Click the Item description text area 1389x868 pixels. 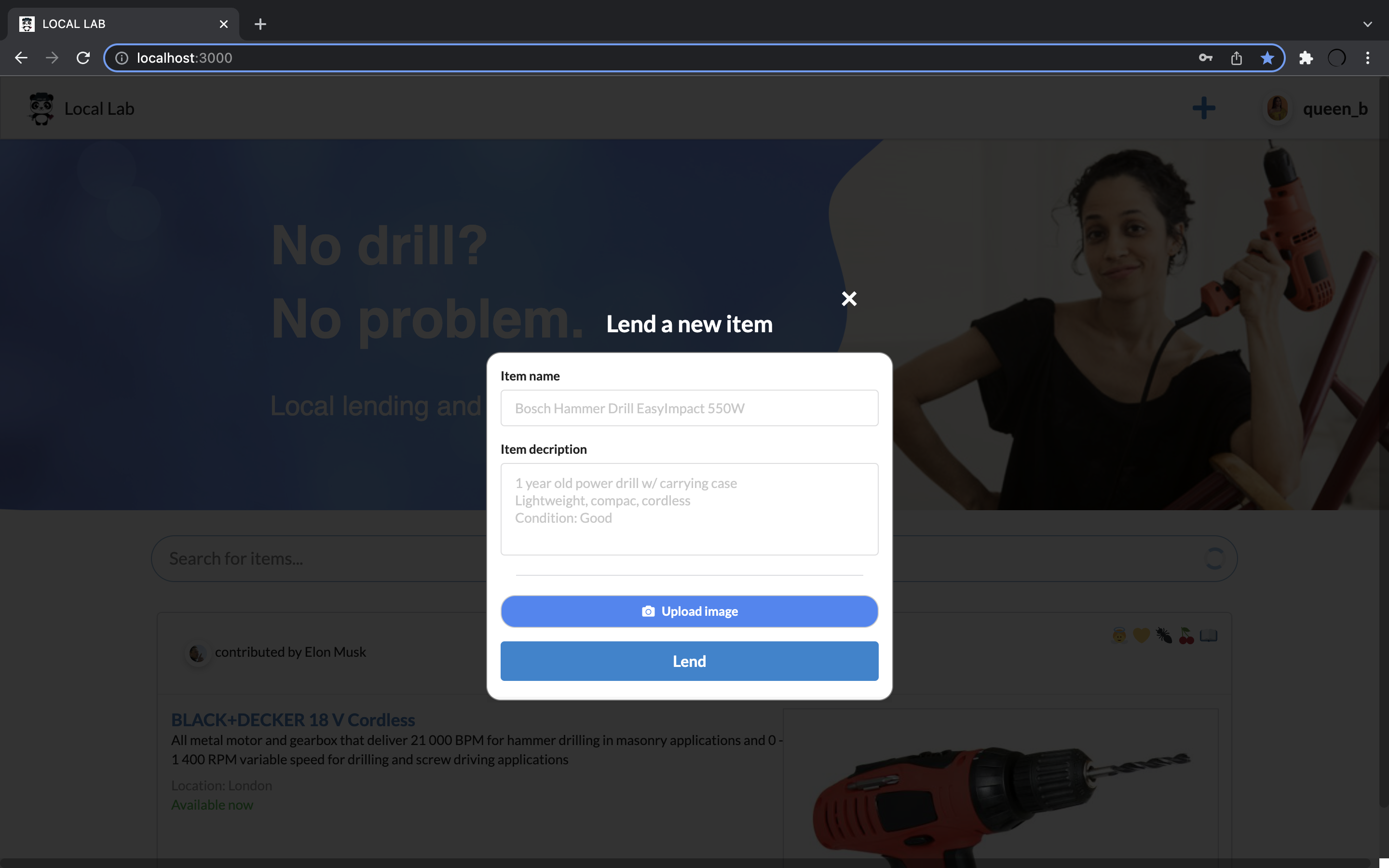[689, 509]
